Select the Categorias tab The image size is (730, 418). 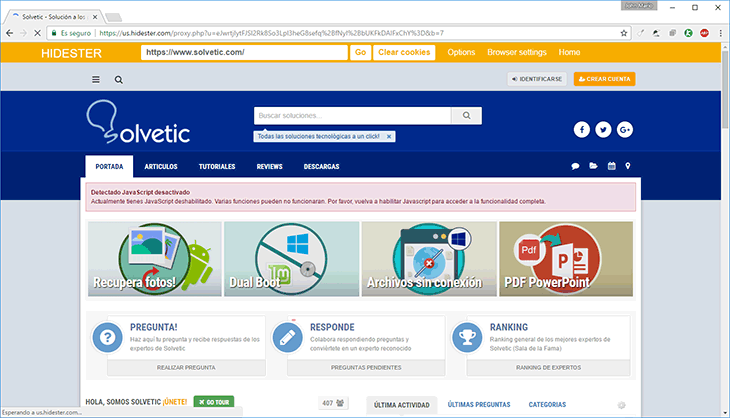point(547,405)
